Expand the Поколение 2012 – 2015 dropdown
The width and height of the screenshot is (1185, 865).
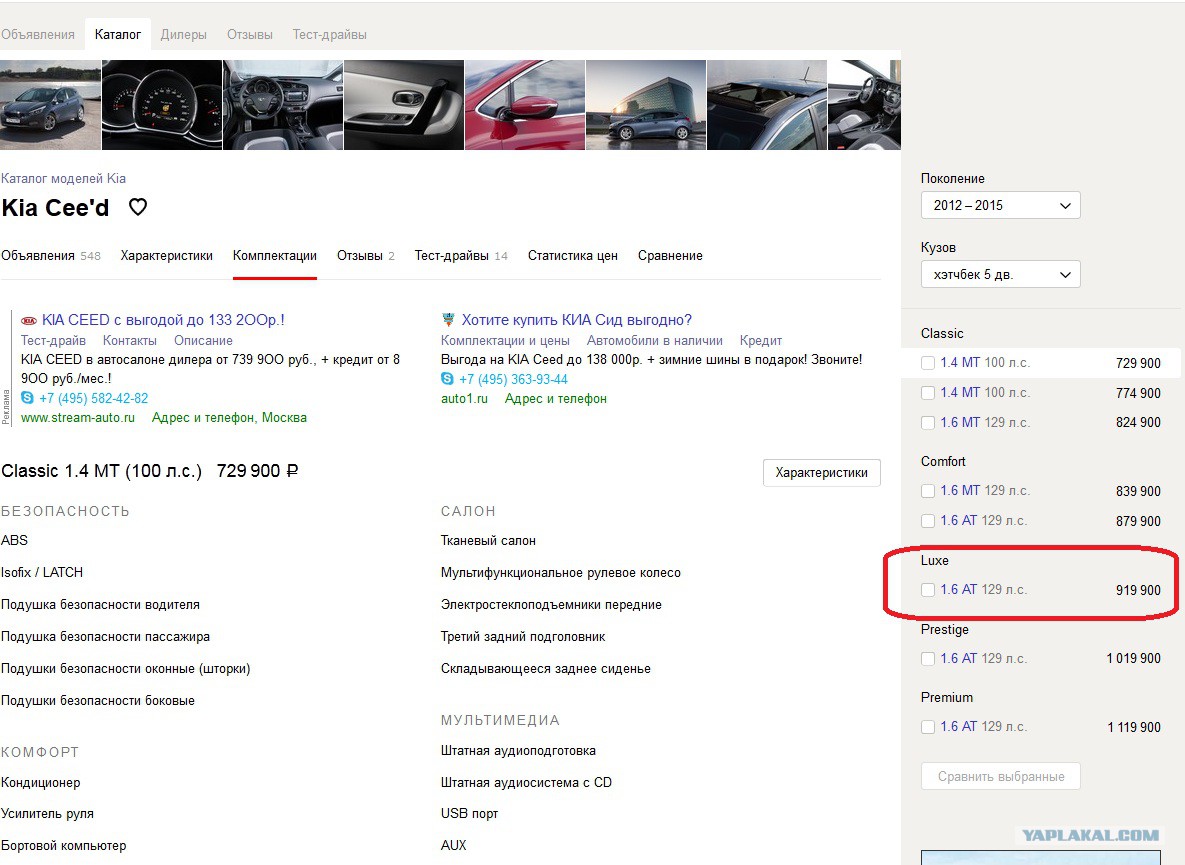(1001, 205)
